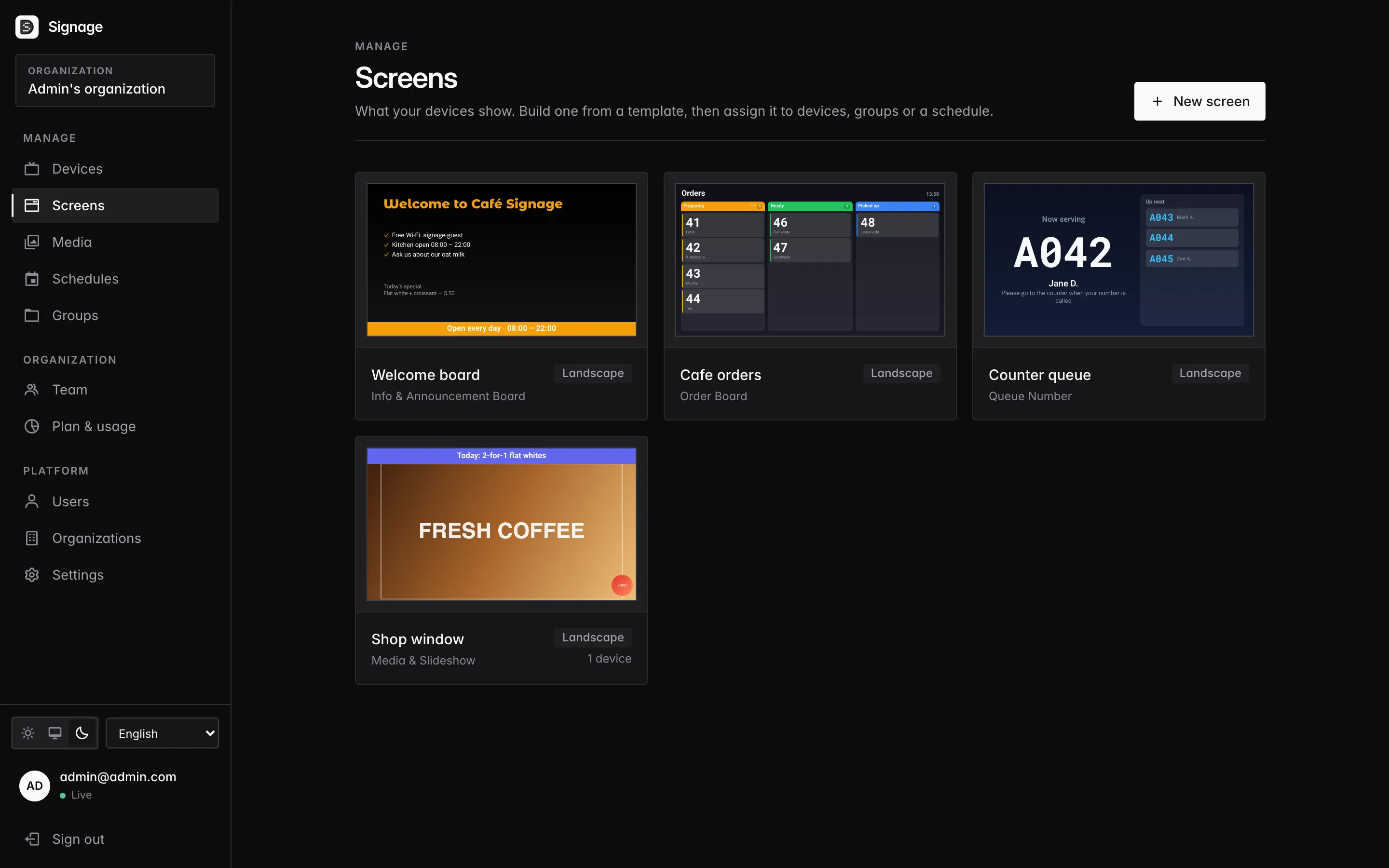Click the 'Media & Slideshow' template label
This screenshot has width=1389, height=868.
pyautogui.click(x=423, y=660)
